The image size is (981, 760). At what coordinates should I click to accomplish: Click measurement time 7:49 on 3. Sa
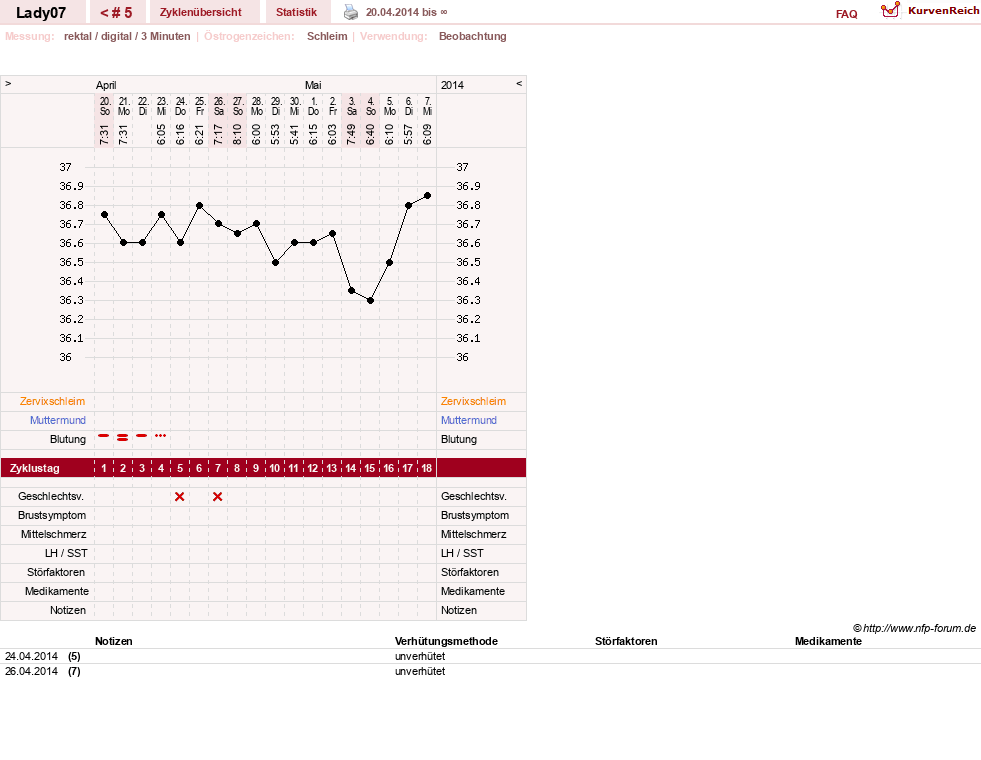click(351, 134)
